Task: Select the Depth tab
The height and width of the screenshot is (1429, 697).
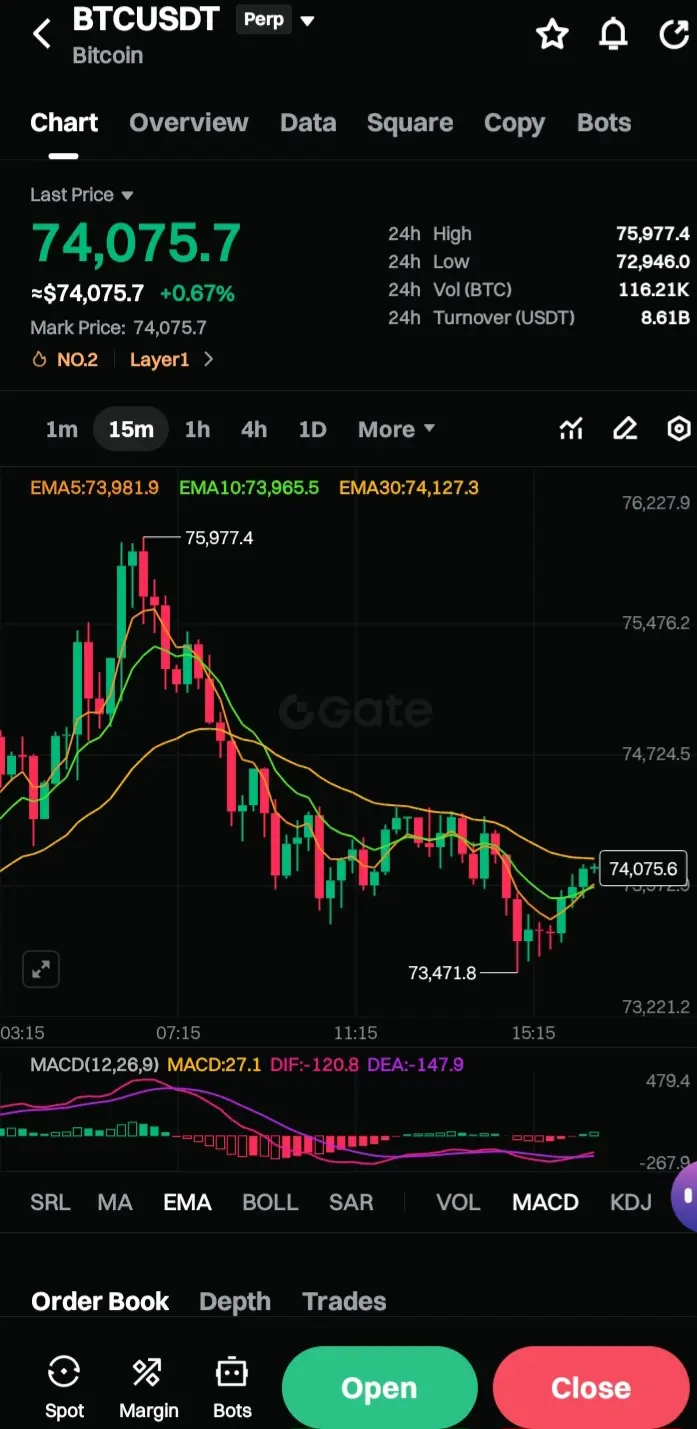Action: coord(235,1301)
